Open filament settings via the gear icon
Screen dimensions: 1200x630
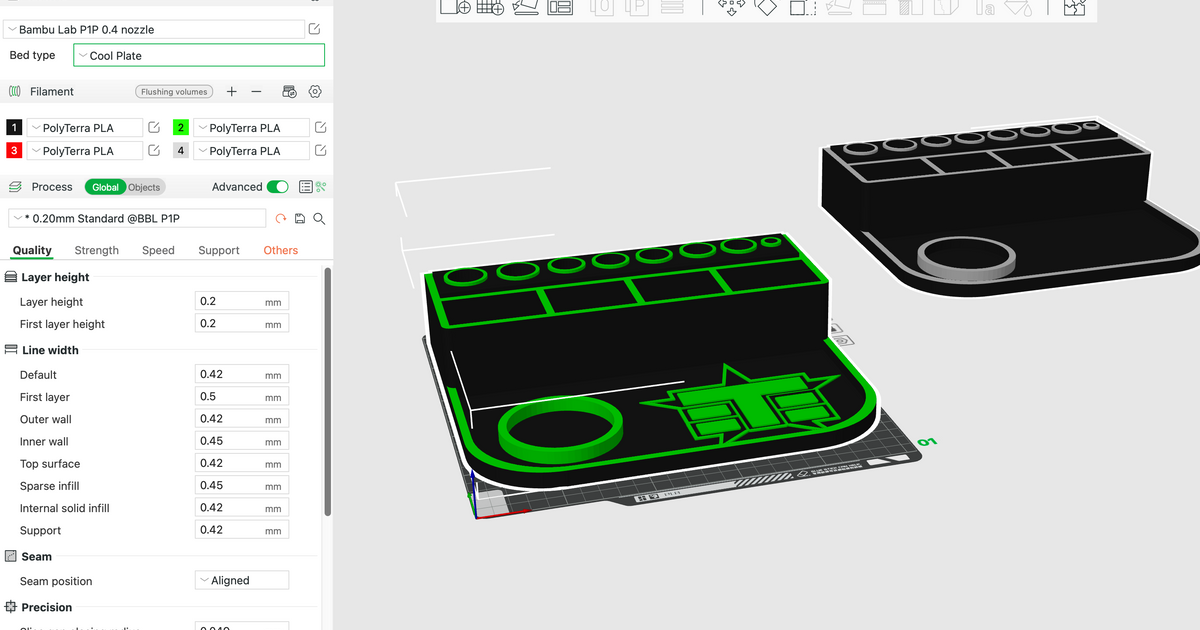pyautogui.click(x=314, y=91)
